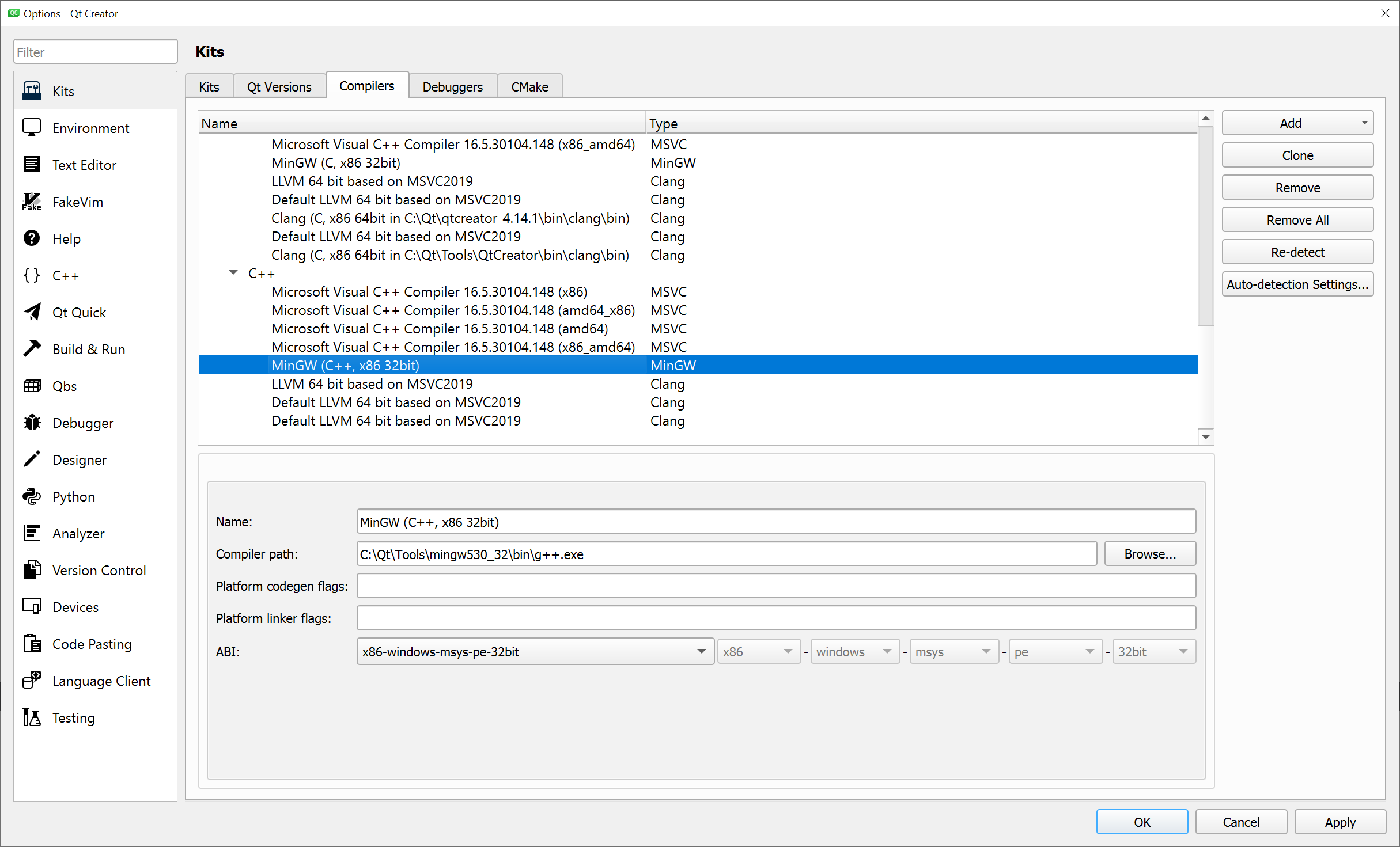Collapse the C++ compilers tree group

233,273
